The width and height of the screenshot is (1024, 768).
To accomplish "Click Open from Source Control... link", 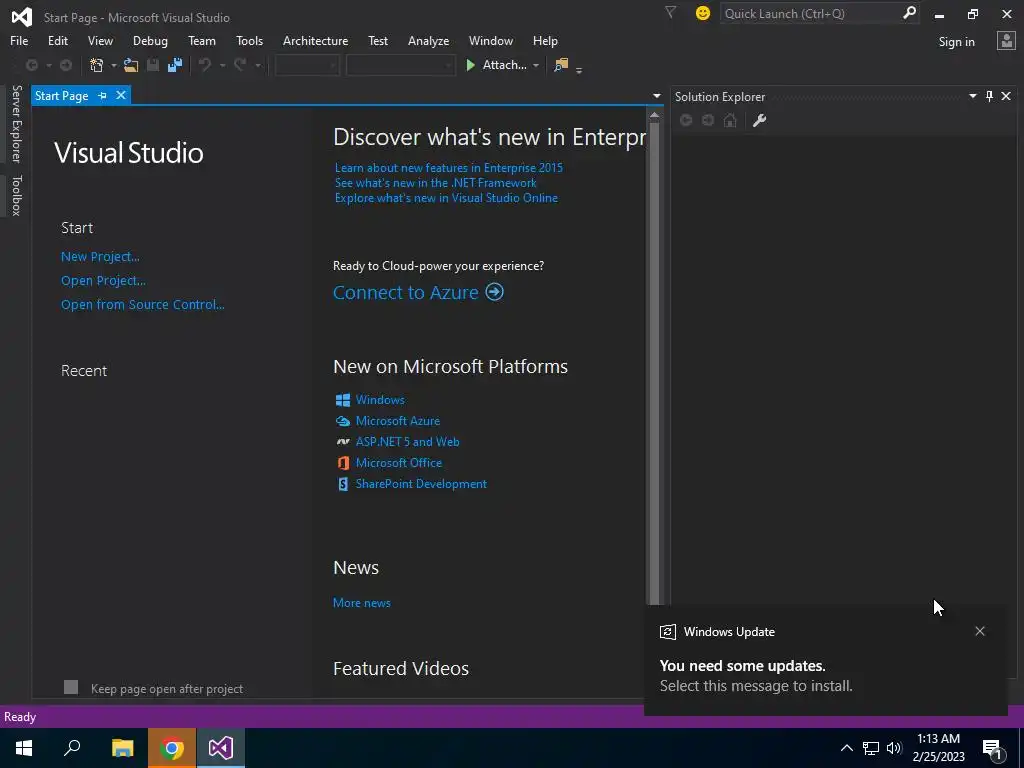I will [142, 304].
